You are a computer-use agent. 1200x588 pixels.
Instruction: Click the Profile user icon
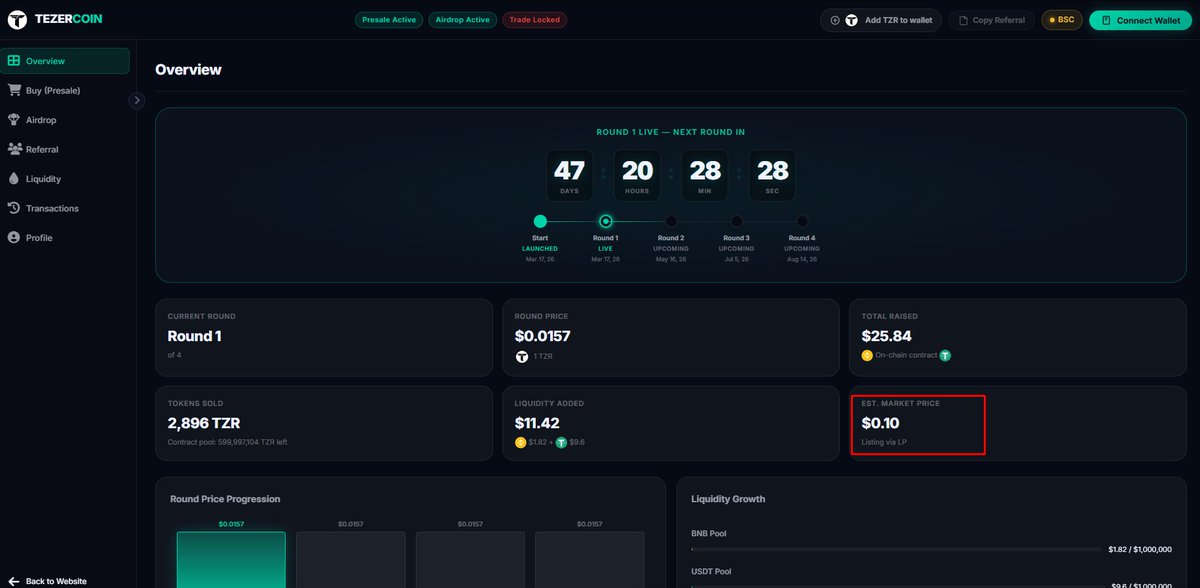pos(14,238)
